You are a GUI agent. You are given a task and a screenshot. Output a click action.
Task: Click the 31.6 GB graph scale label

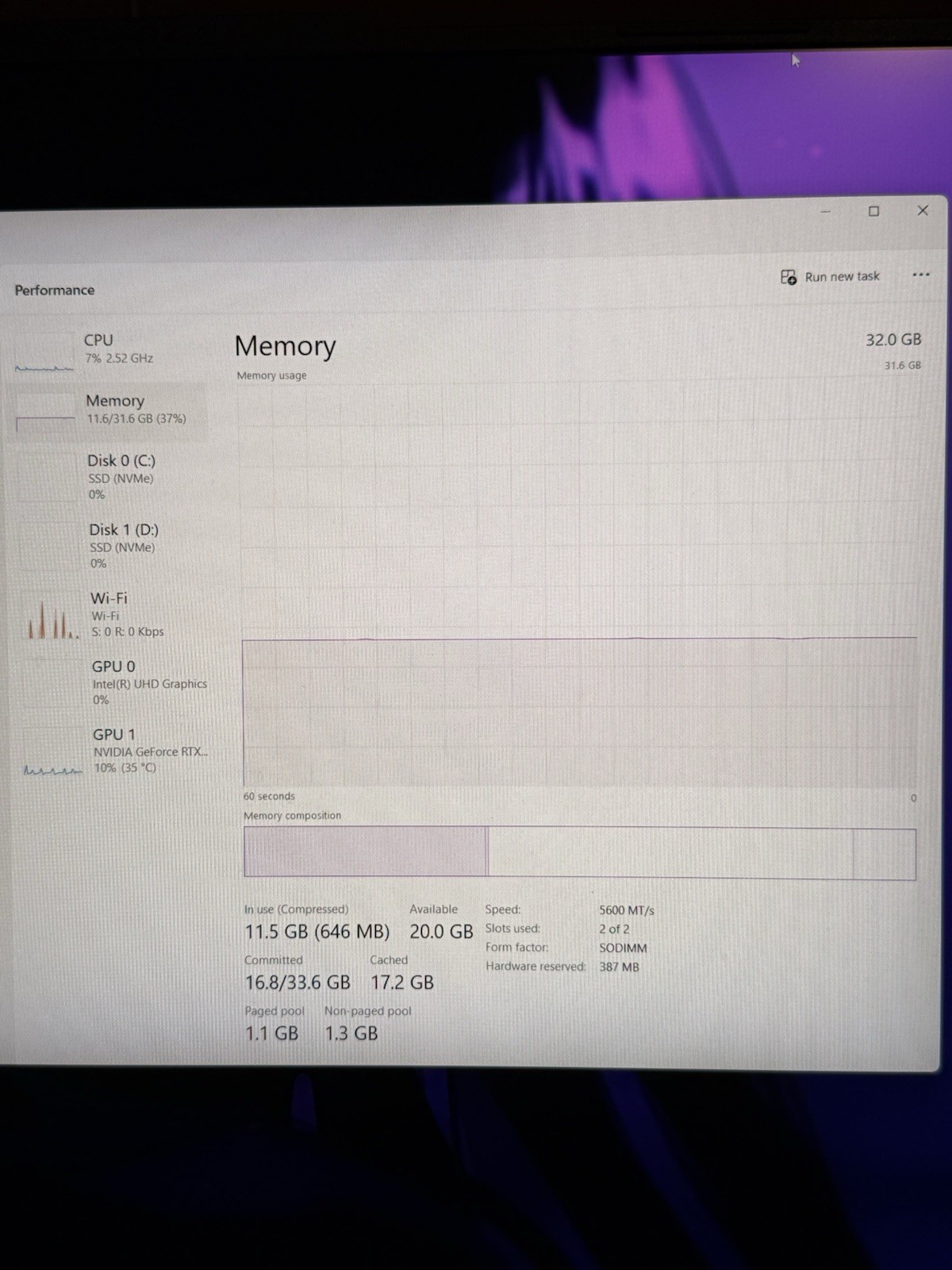903,366
